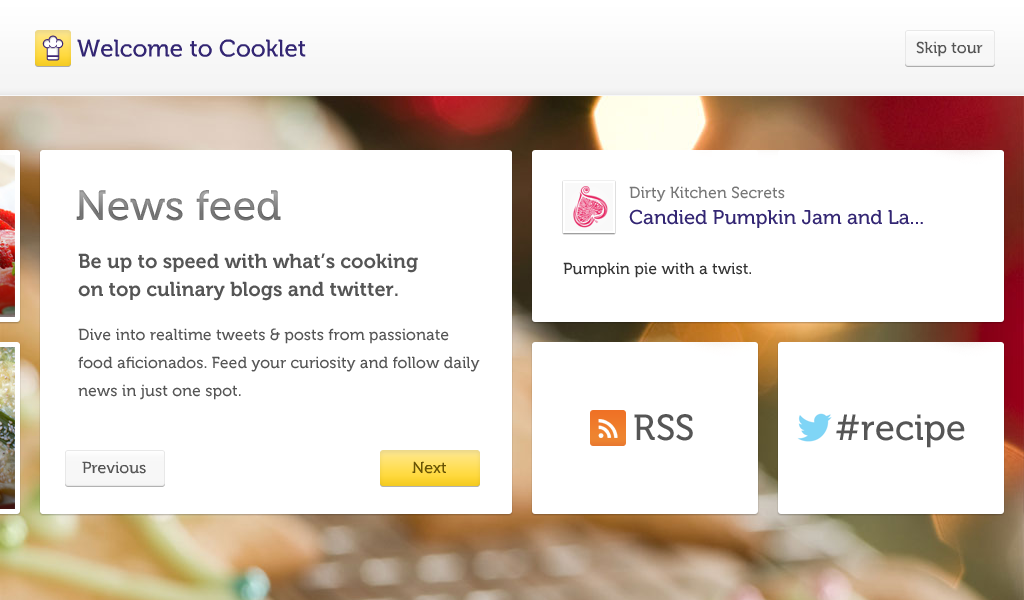Click the lower partial photo on left edge
This screenshot has height=600, width=1024.
[8, 425]
